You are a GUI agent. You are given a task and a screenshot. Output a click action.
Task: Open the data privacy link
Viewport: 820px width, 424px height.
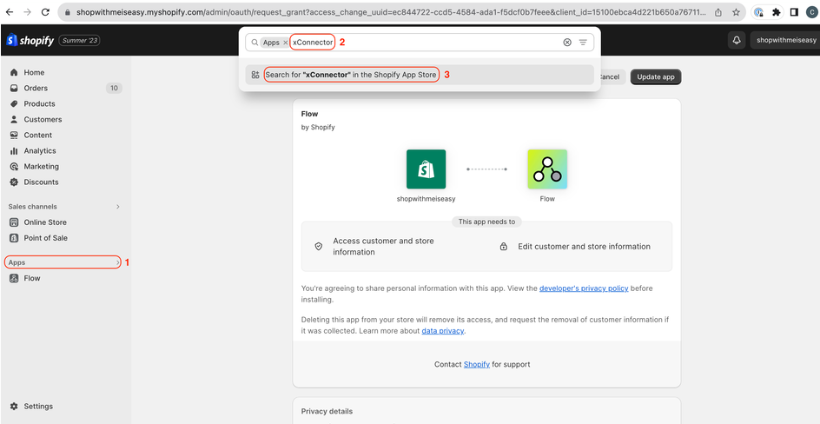(442, 331)
